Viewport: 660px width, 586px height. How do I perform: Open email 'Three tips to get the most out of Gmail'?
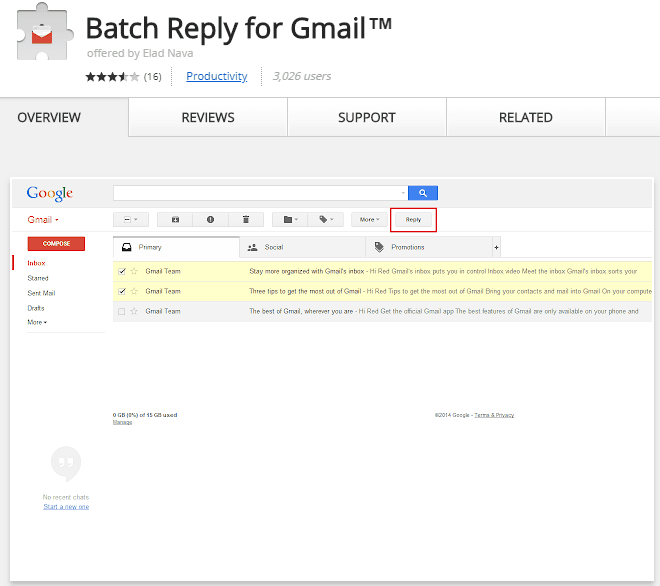[x=383, y=291]
